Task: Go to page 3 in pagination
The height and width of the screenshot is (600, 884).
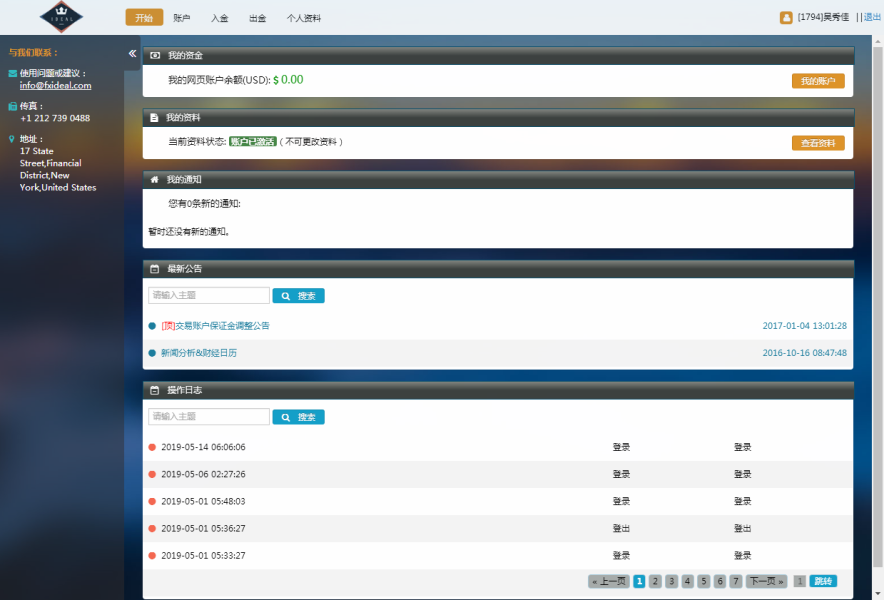Action: click(671, 581)
